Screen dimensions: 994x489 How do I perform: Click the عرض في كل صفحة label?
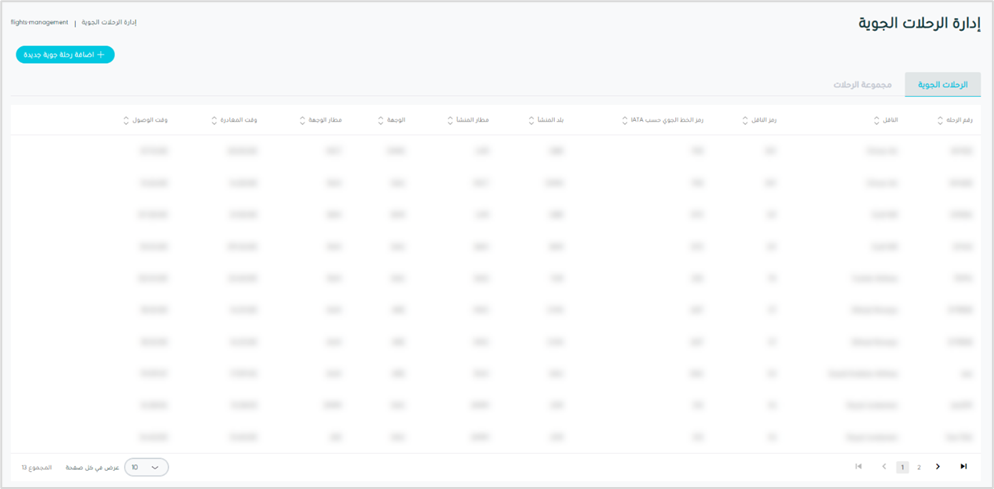tap(93, 467)
